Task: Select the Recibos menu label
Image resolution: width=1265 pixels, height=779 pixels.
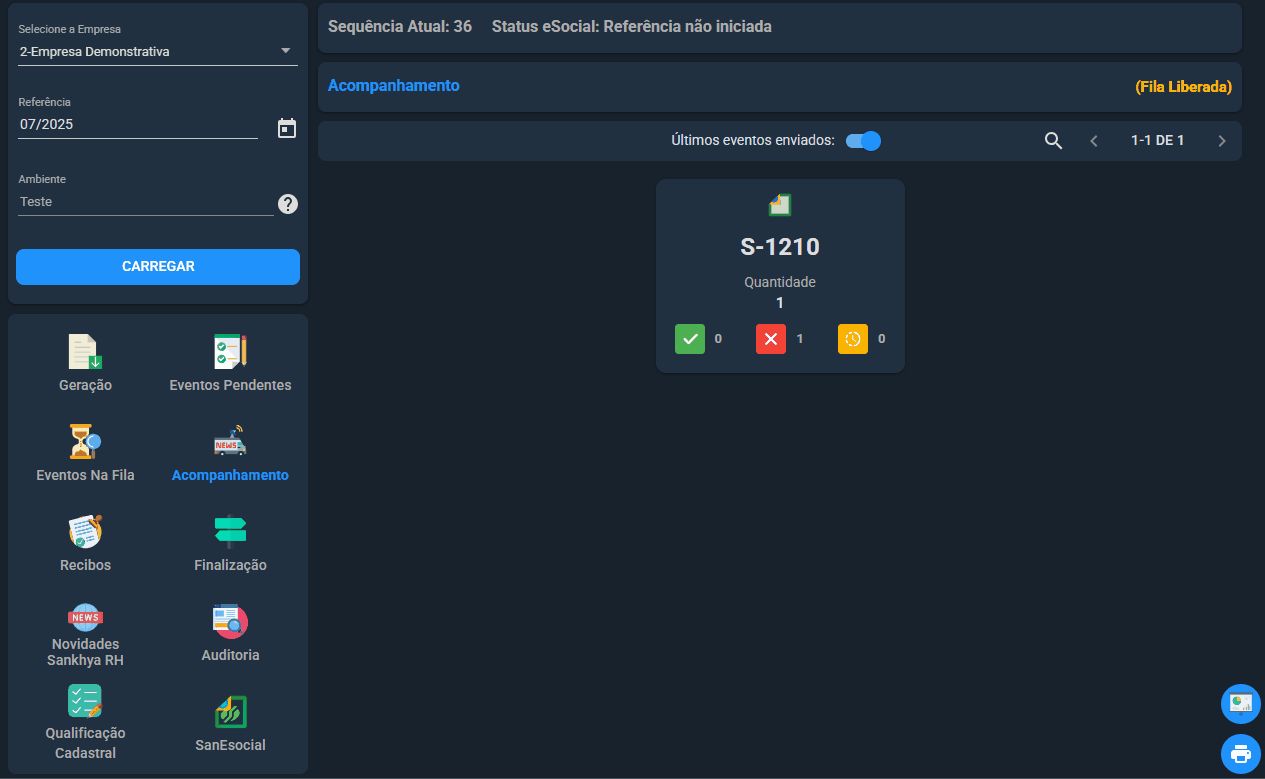Action: click(x=85, y=565)
